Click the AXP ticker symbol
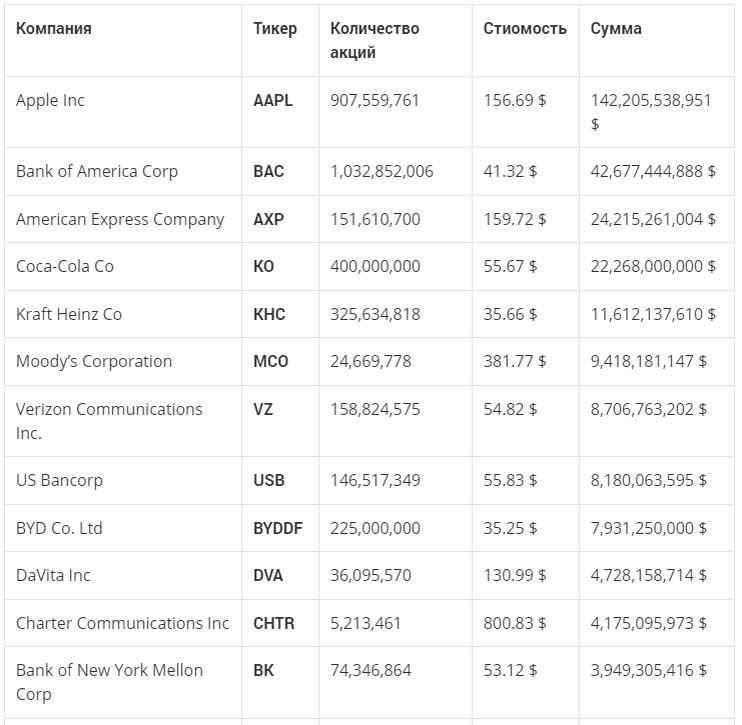This screenshot has height=725, width=742. 269,220
